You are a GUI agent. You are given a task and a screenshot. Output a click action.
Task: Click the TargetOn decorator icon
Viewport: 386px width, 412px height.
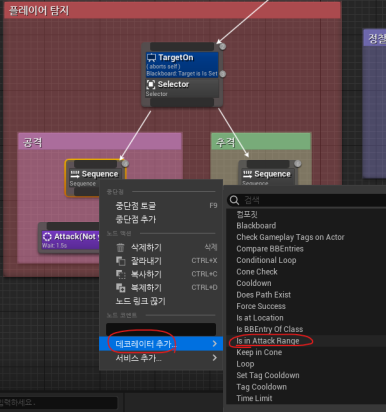(x=151, y=58)
